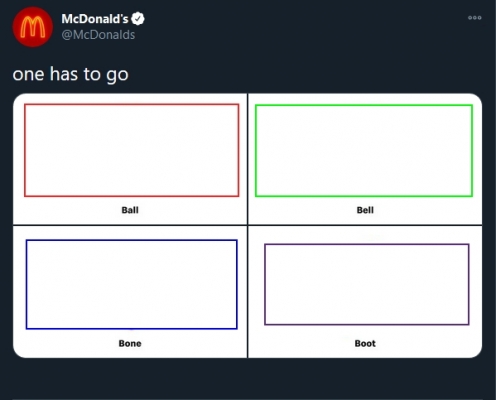
Task: Click the vertical divider between Ball and Bell
Action: coord(248,159)
